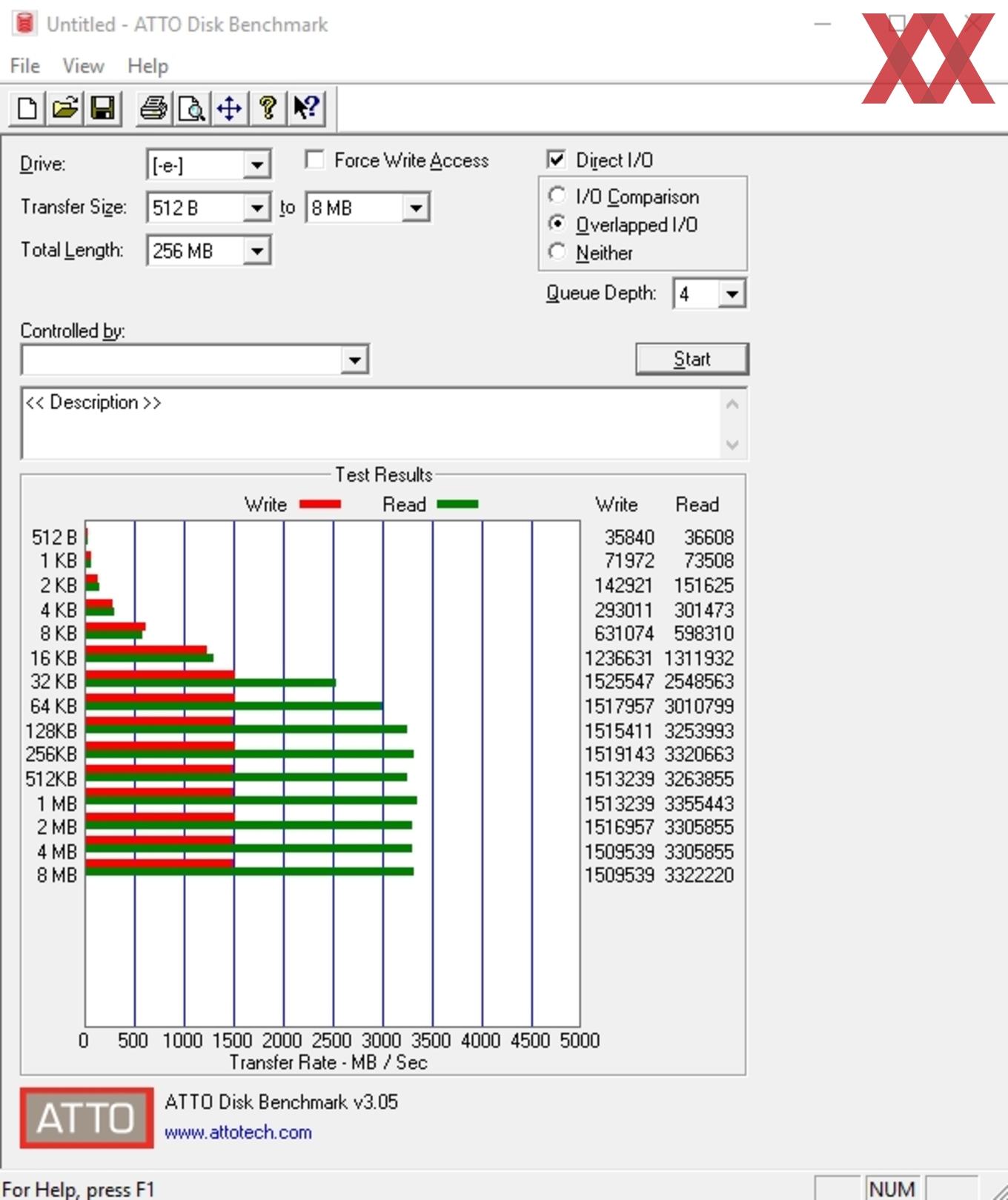Click the ATTO logo at bottom

click(x=87, y=1118)
